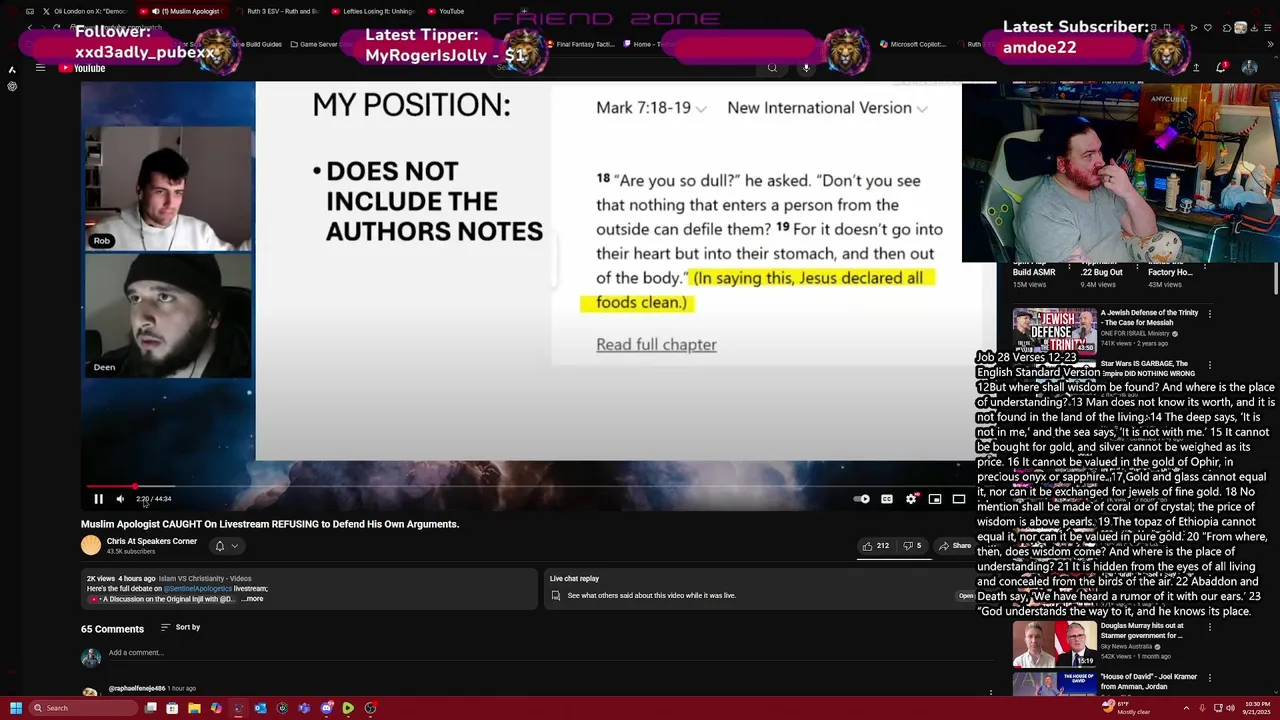Image resolution: width=1280 pixels, height=720 pixels.
Task: Open the video settings gear
Action: pos(911,499)
